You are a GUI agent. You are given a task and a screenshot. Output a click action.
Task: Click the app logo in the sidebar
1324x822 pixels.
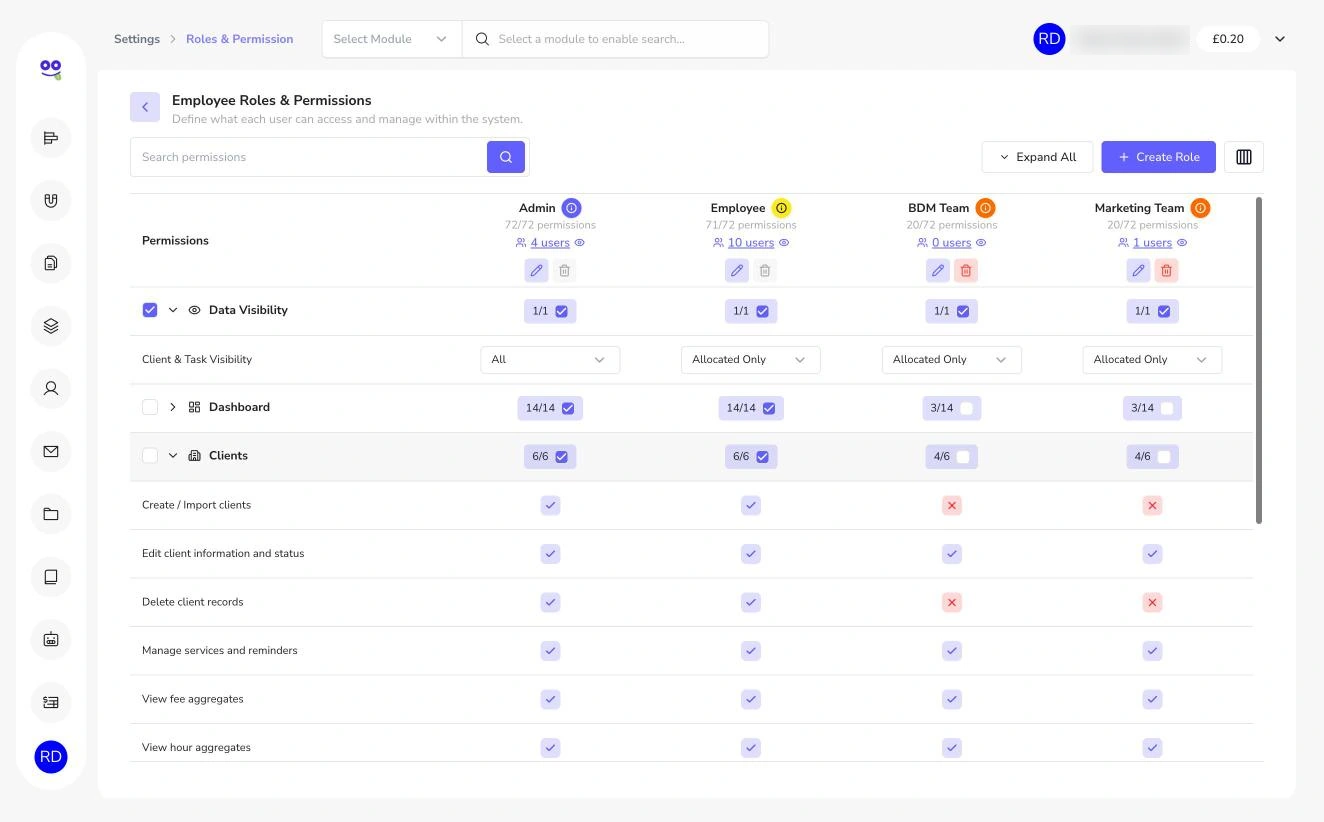(51, 69)
